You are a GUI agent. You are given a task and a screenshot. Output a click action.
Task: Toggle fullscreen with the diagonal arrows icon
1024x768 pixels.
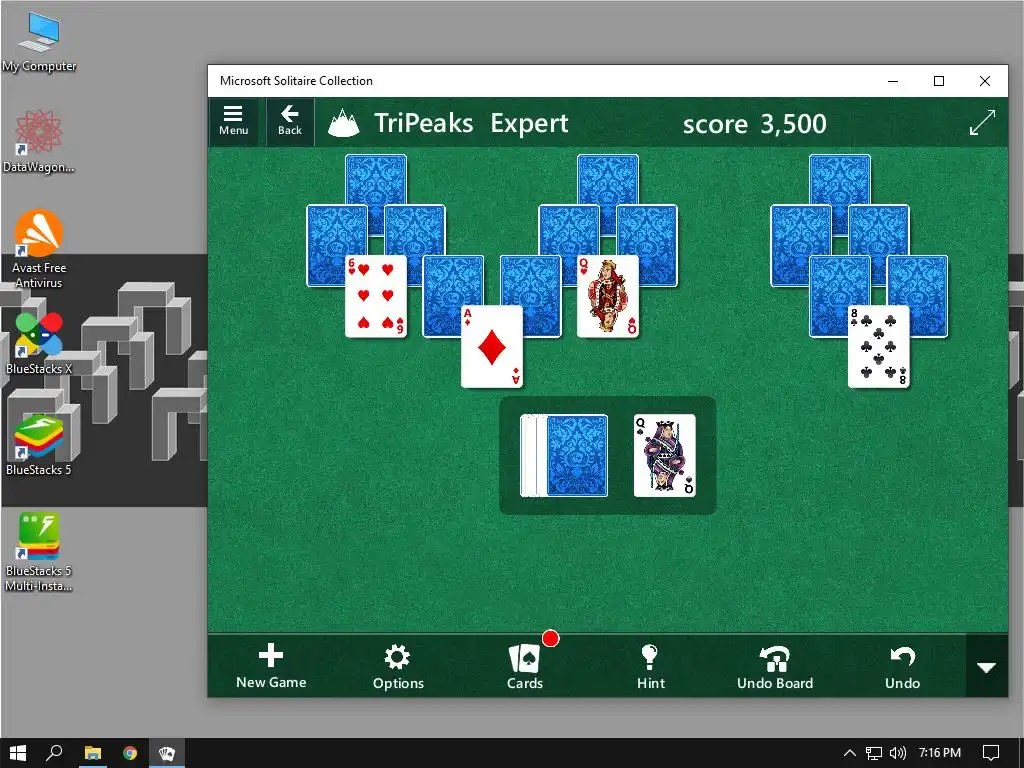[x=982, y=122]
